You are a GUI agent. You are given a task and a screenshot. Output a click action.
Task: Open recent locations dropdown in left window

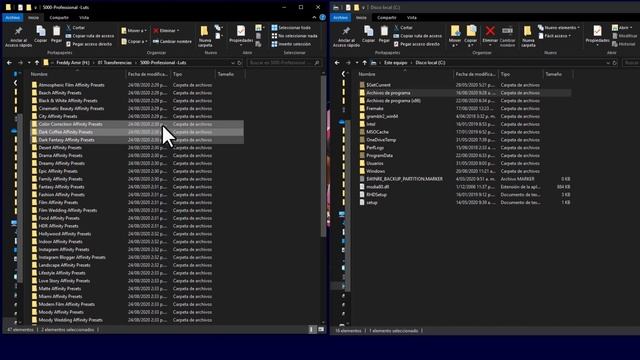point(29,63)
